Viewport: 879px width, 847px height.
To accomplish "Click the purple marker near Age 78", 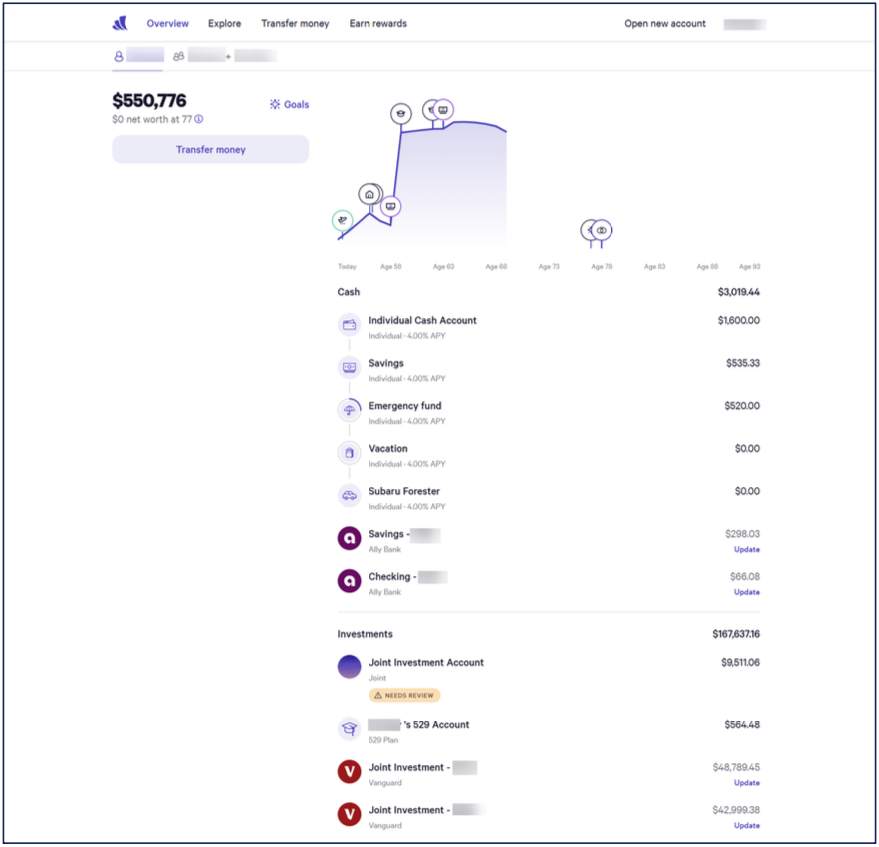I will [x=602, y=230].
